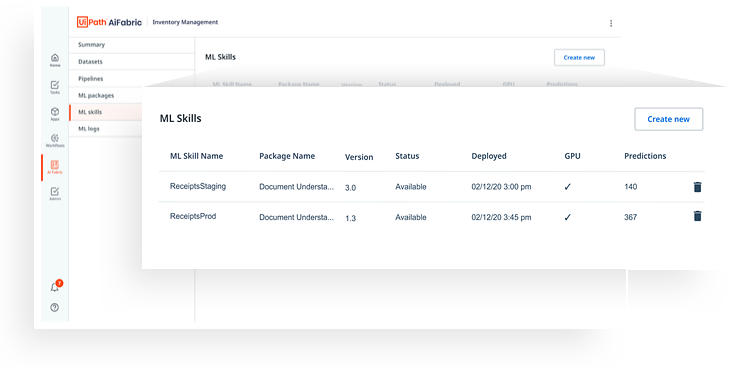Open the ReceiptsProd skill row

tap(431, 217)
